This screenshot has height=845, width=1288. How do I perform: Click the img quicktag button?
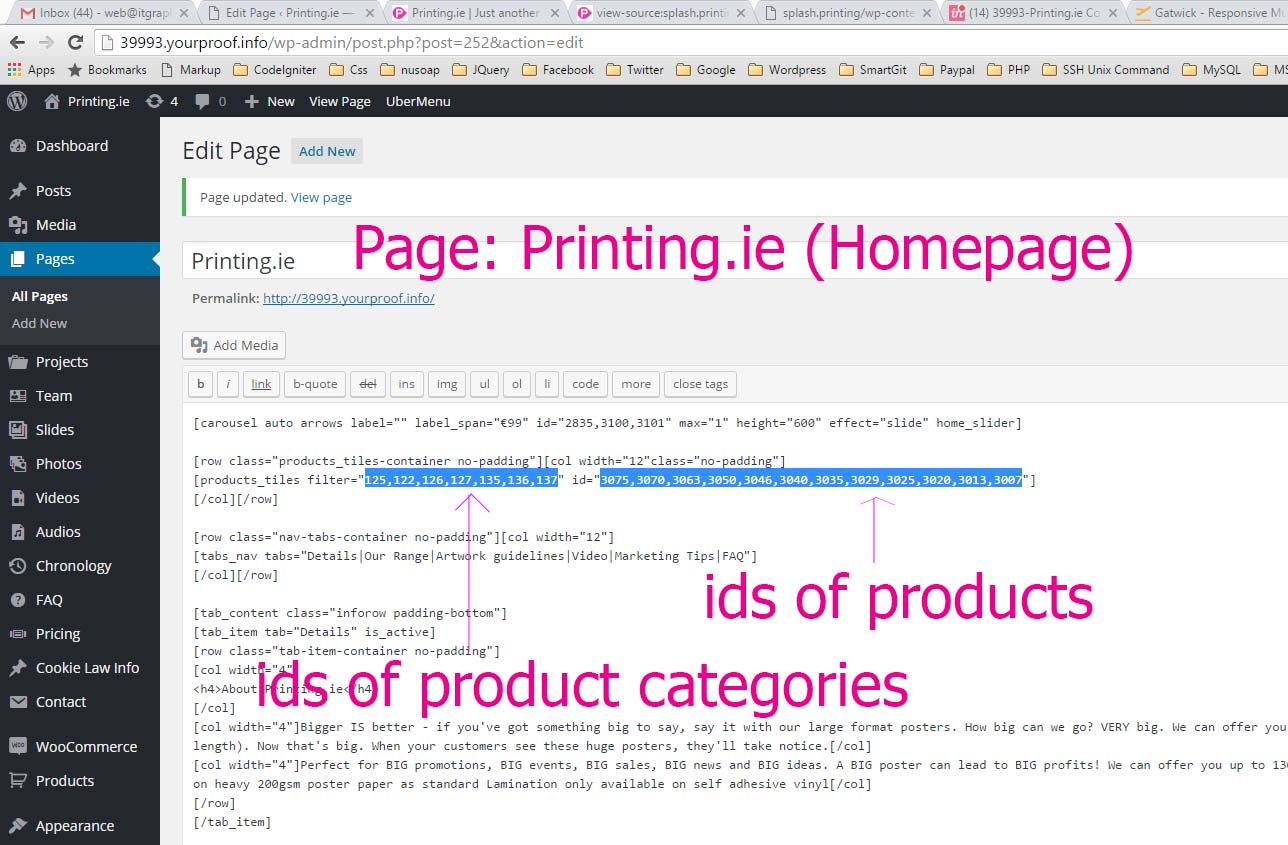point(447,384)
